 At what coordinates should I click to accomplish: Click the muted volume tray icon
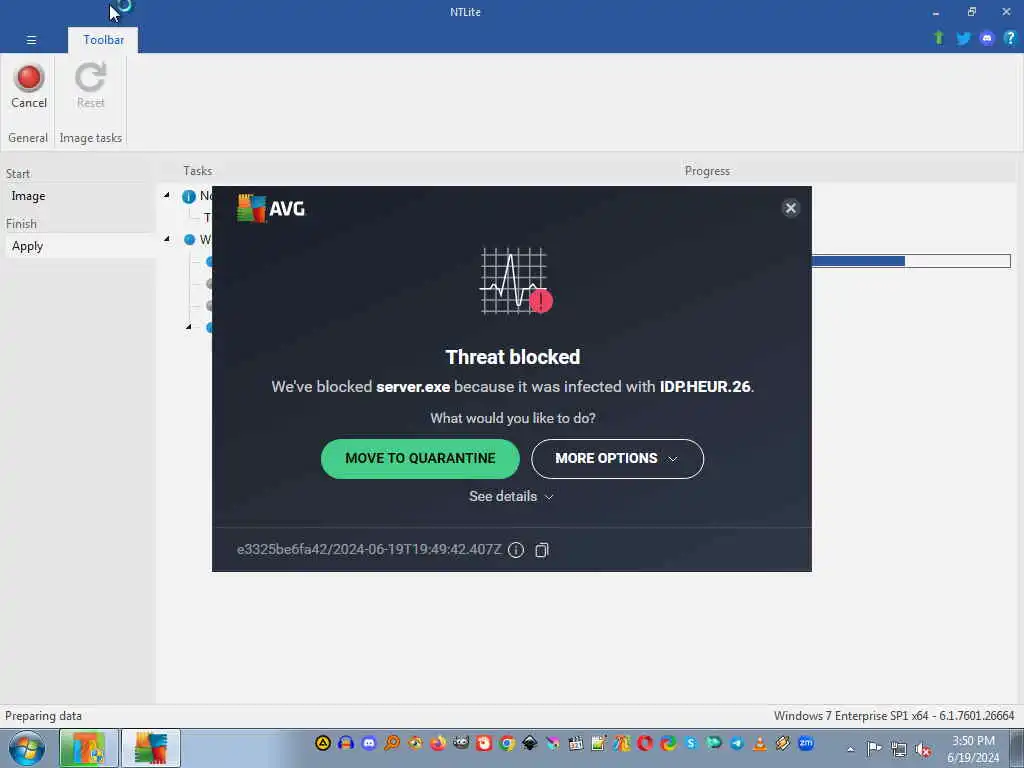(x=923, y=749)
